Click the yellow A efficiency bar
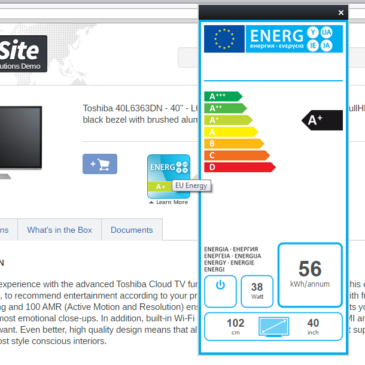Image resolution: width=365 pixels, height=365 pixels. pos(231,132)
